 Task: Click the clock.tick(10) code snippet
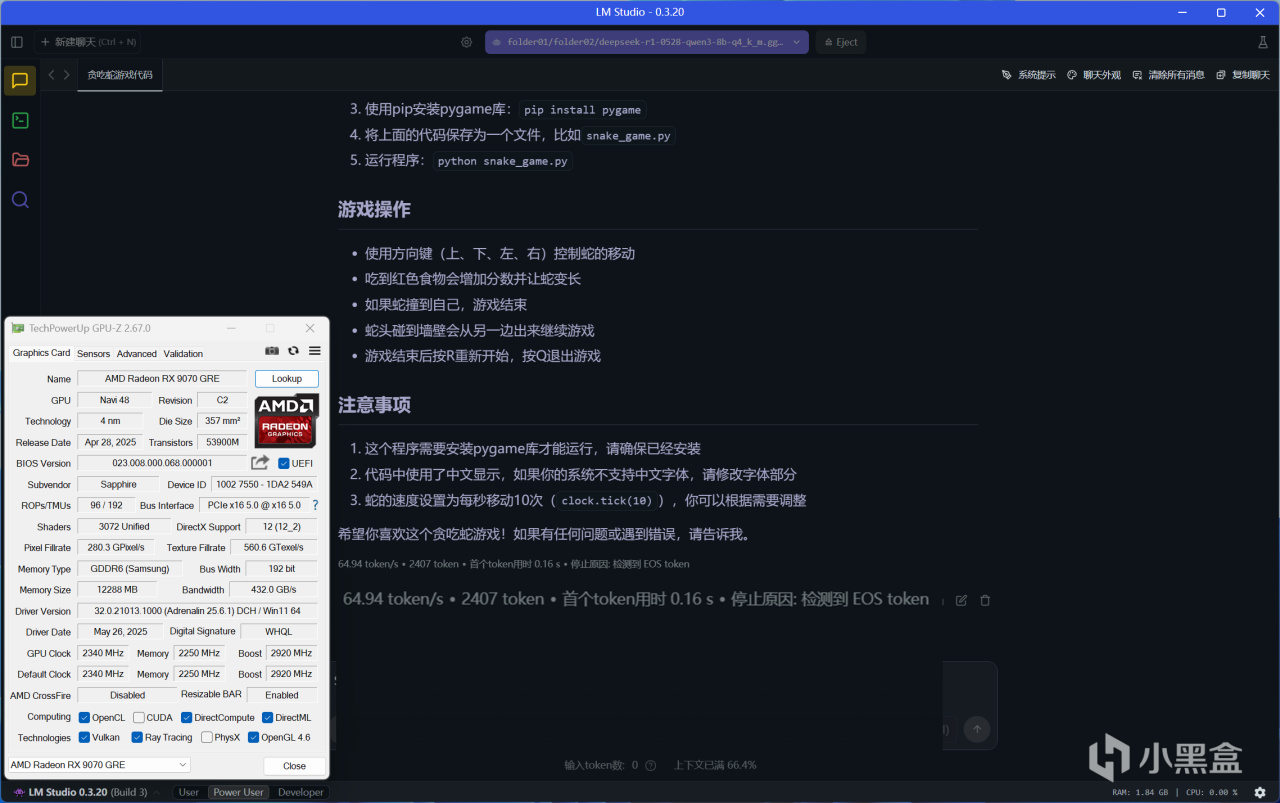point(606,501)
